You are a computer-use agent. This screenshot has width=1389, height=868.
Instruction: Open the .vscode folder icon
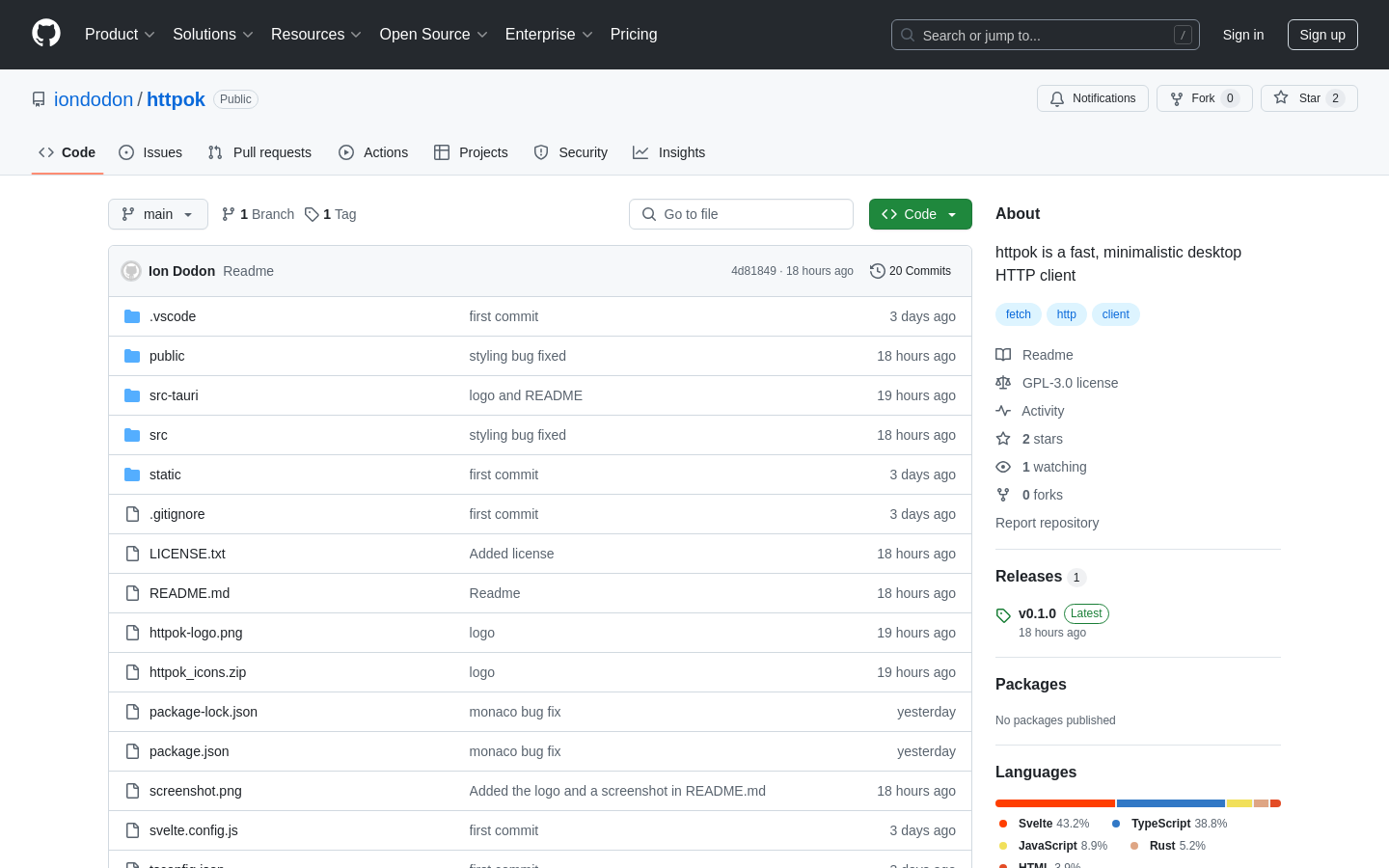(132, 316)
